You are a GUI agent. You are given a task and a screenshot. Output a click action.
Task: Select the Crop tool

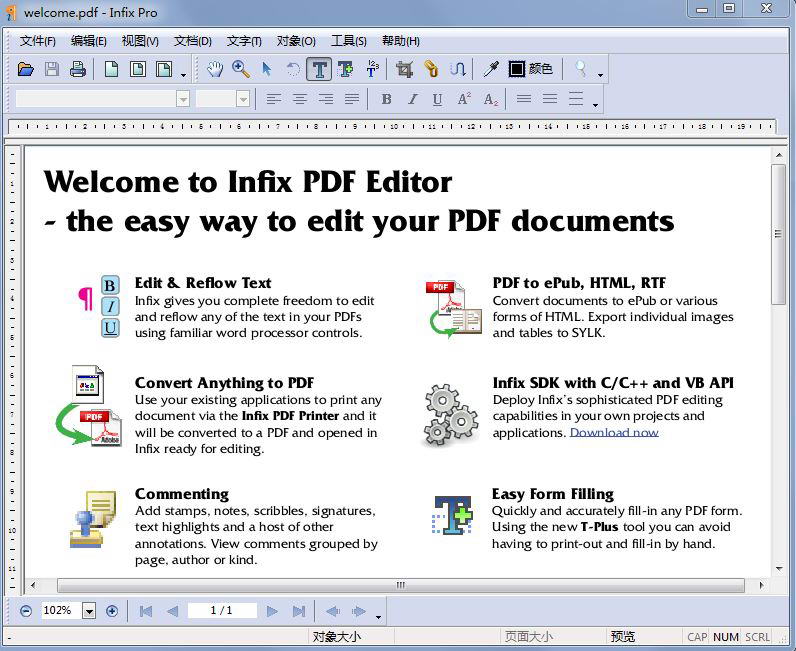(404, 69)
